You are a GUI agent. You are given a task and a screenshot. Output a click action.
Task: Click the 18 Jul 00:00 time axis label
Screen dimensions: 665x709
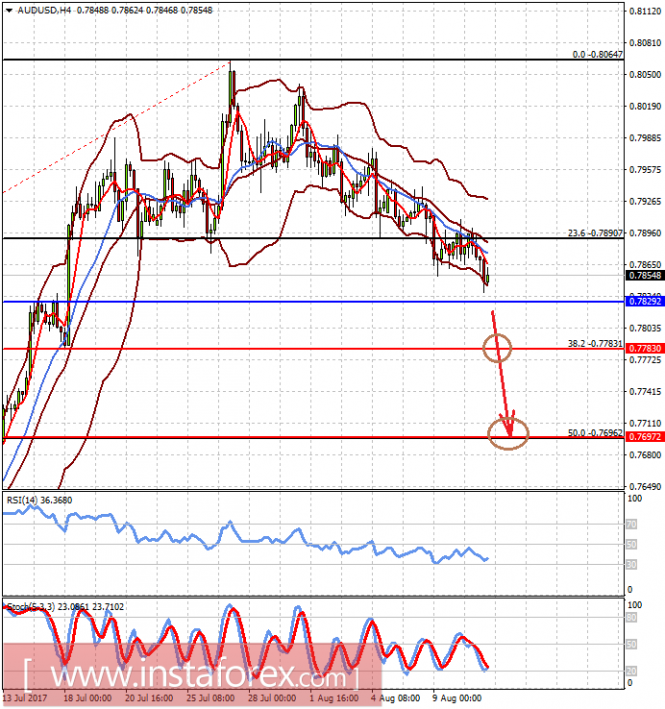[87, 698]
